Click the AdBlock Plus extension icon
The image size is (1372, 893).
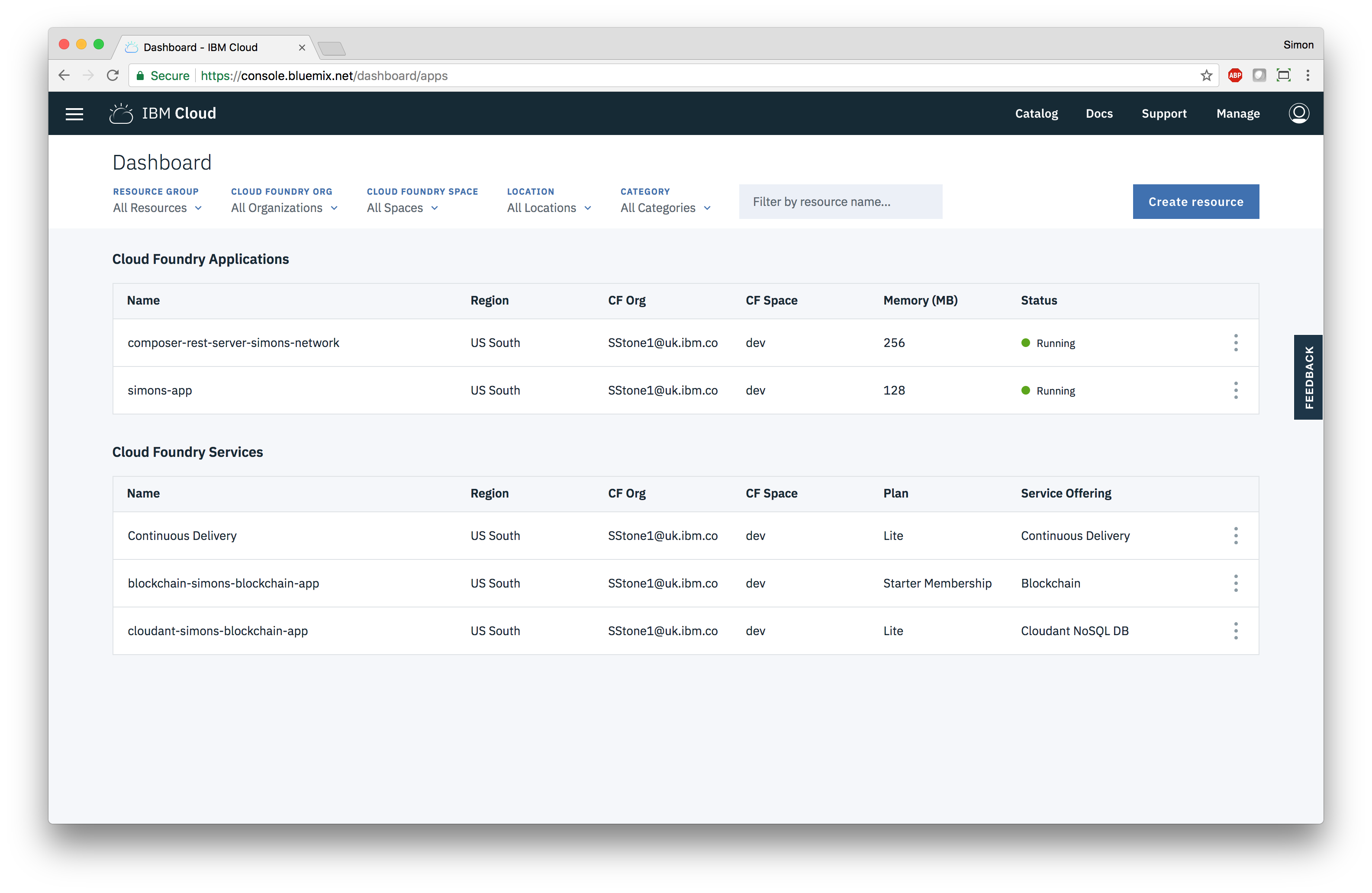pos(1235,75)
